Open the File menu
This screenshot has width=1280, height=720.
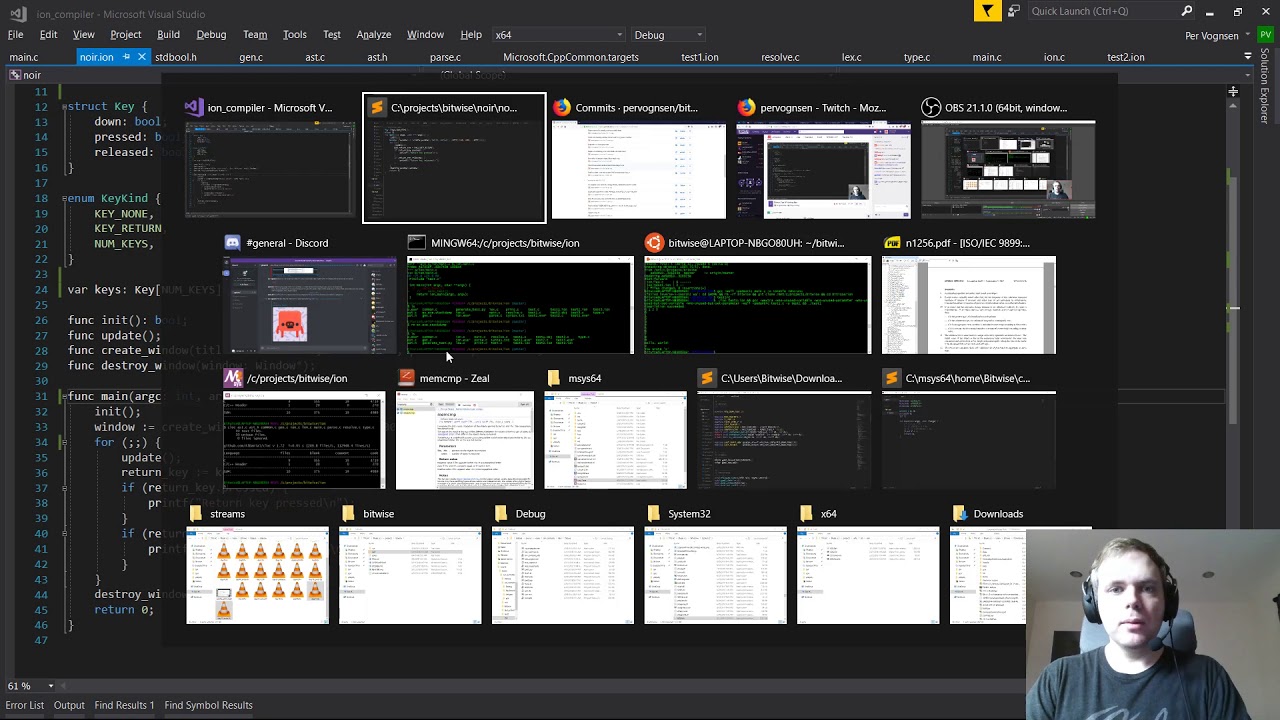click(16, 35)
